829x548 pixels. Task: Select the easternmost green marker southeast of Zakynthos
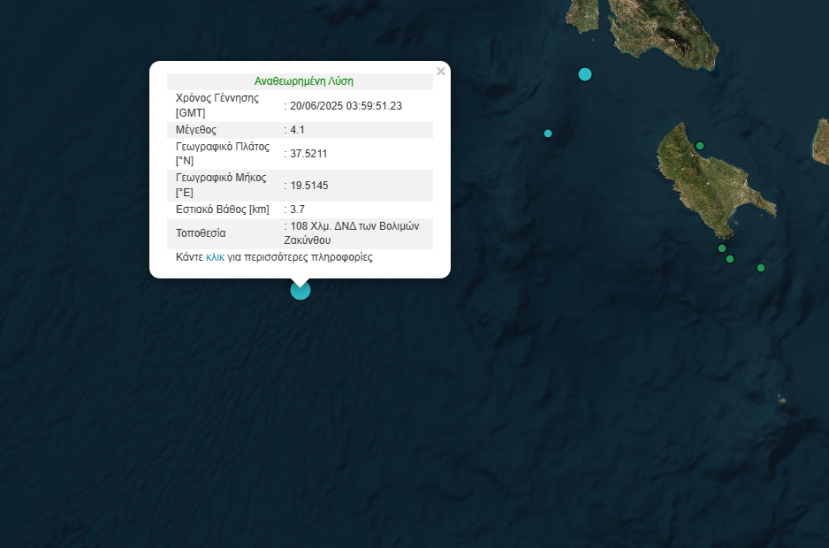click(761, 267)
